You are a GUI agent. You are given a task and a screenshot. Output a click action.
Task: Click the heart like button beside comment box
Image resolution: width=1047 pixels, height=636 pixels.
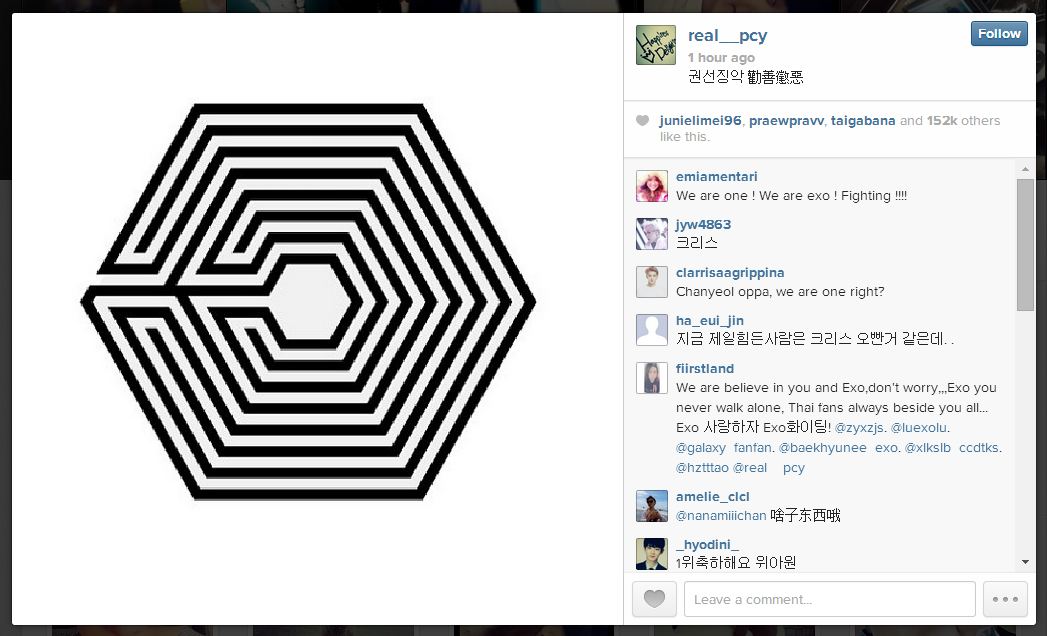tap(654, 599)
